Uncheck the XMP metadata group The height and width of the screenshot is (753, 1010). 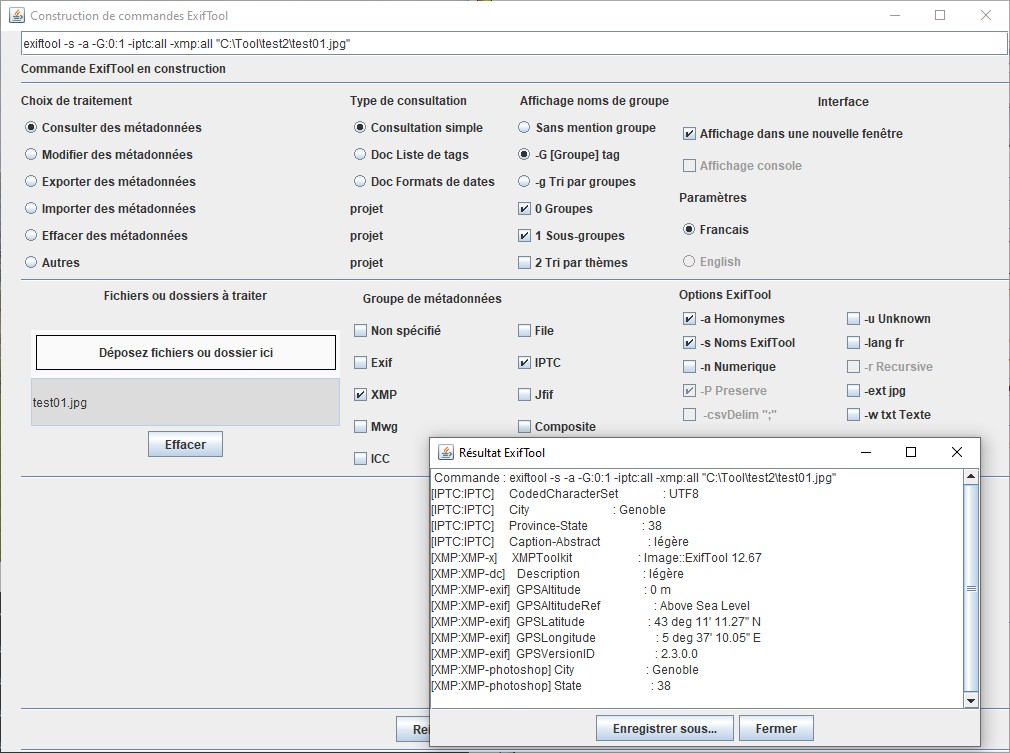pyautogui.click(x=360, y=395)
